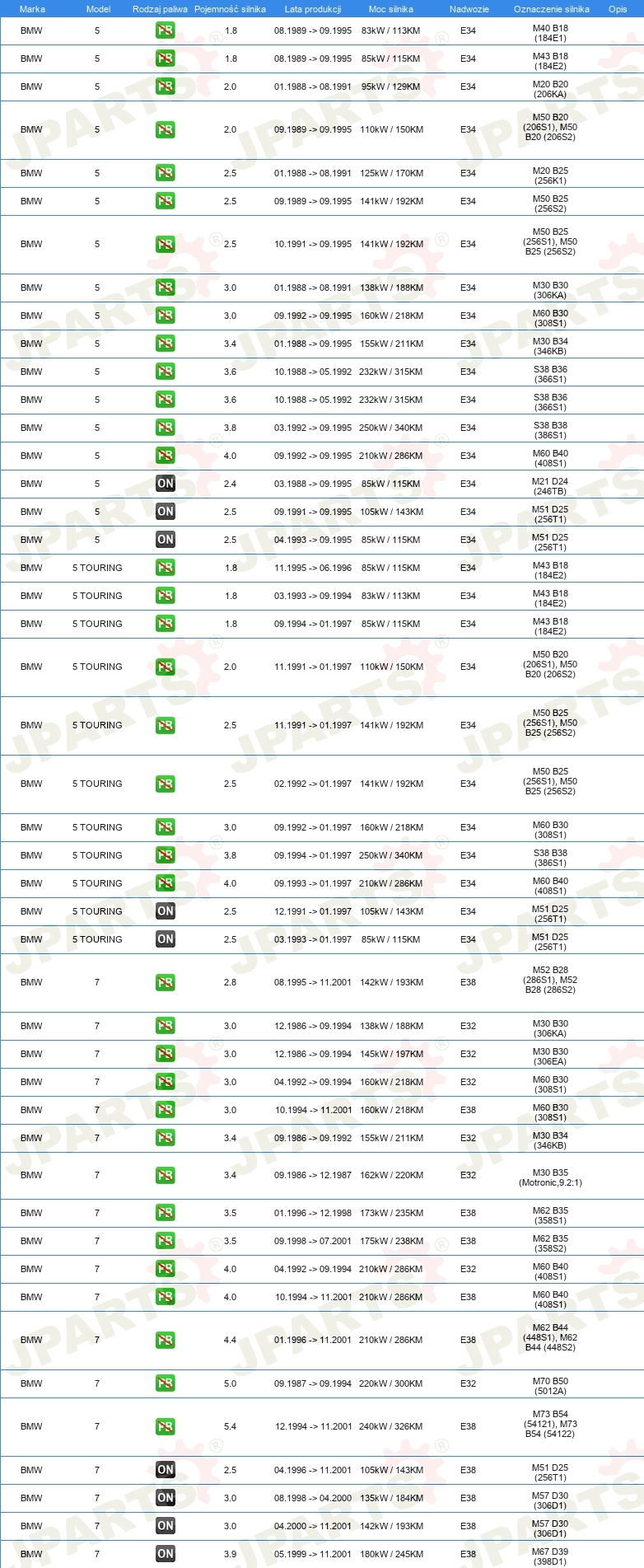644x1568 pixels.
Task: Select the engine code M30 B30 (306EA)
Action: tap(550, 1056)
